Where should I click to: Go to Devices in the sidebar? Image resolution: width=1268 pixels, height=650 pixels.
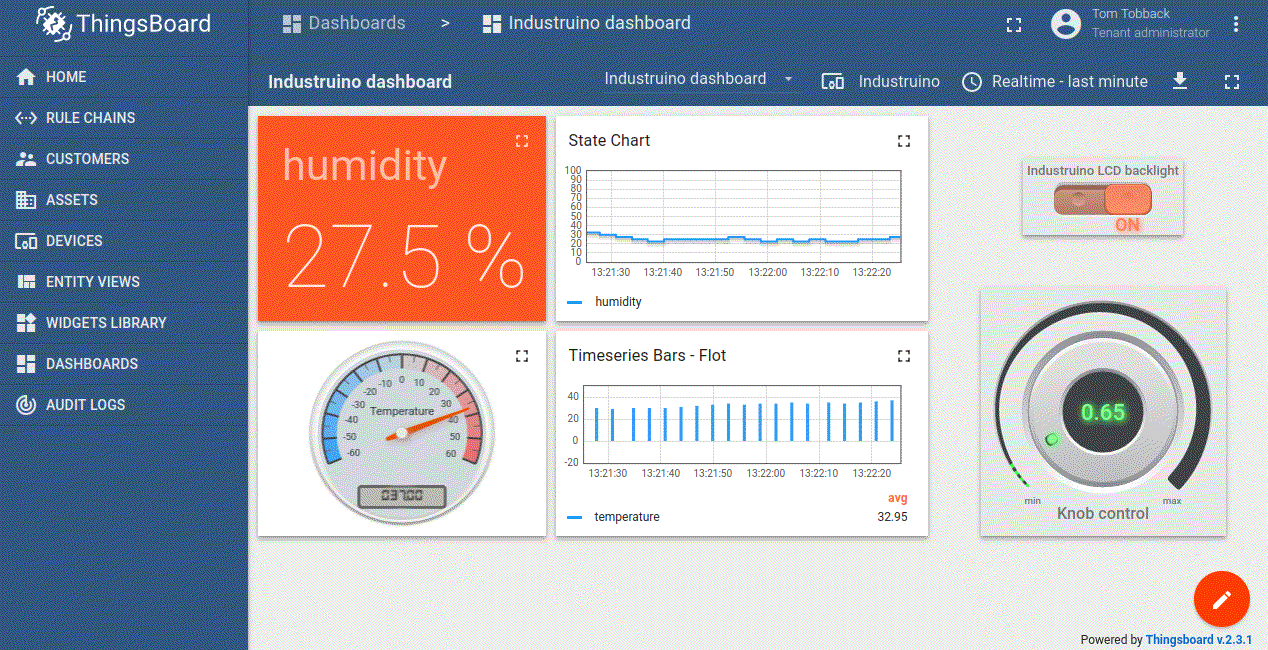pos(74,241)
